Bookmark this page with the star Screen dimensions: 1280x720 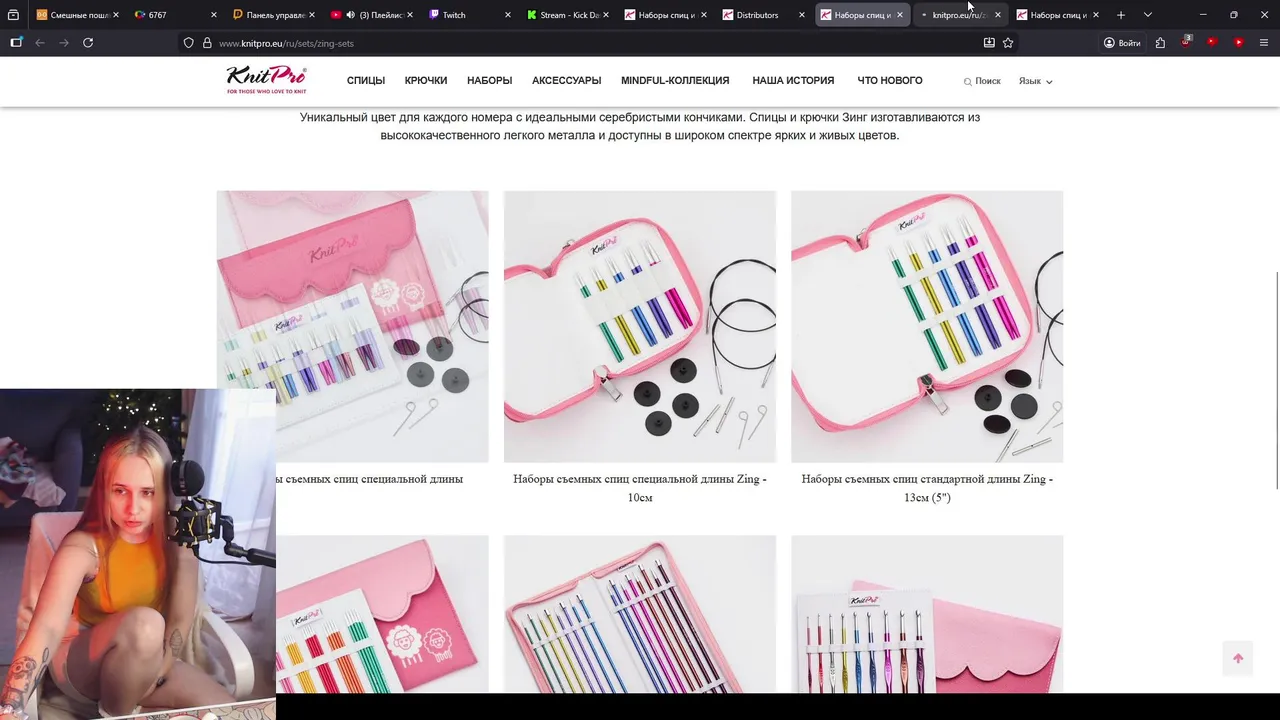click(x=1008, y=43)
